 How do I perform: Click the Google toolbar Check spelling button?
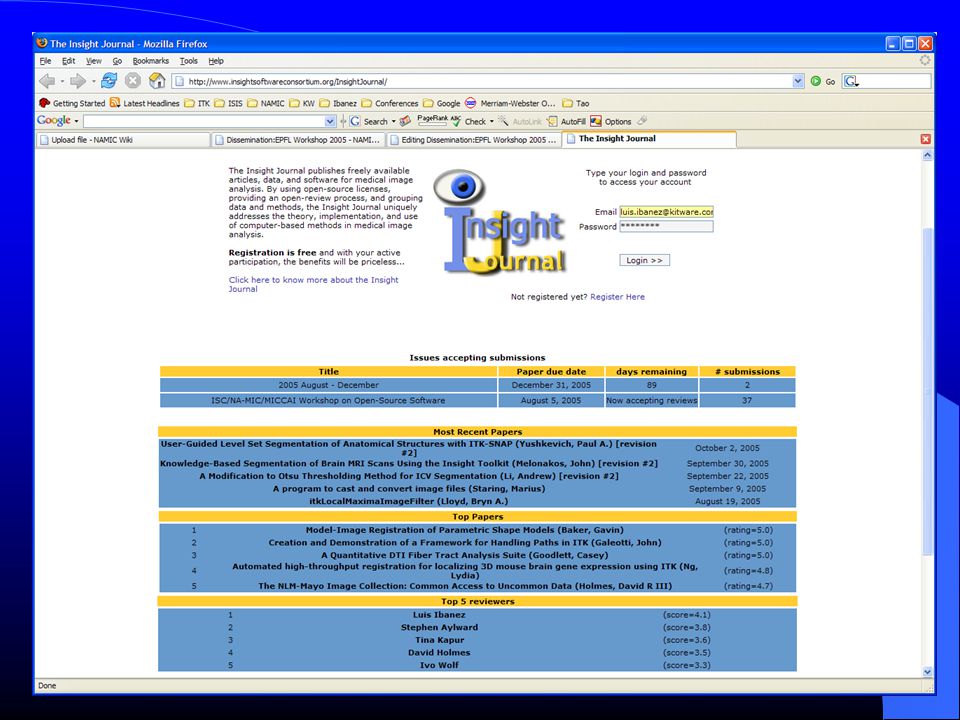[x=468, y=121]
